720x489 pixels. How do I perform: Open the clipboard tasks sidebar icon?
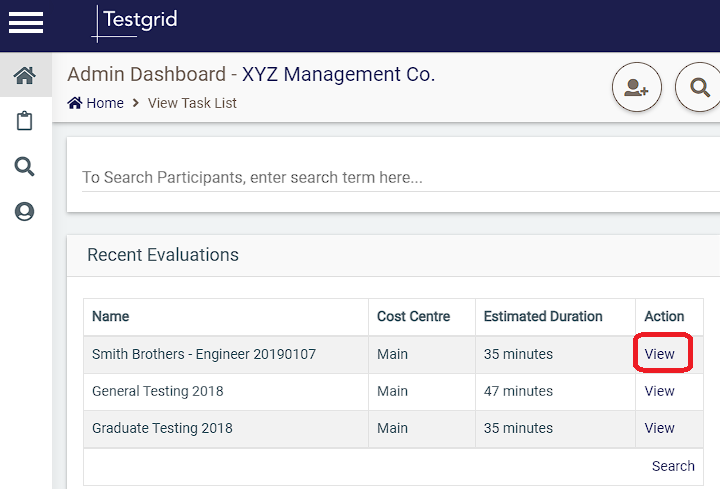(25, 121)
